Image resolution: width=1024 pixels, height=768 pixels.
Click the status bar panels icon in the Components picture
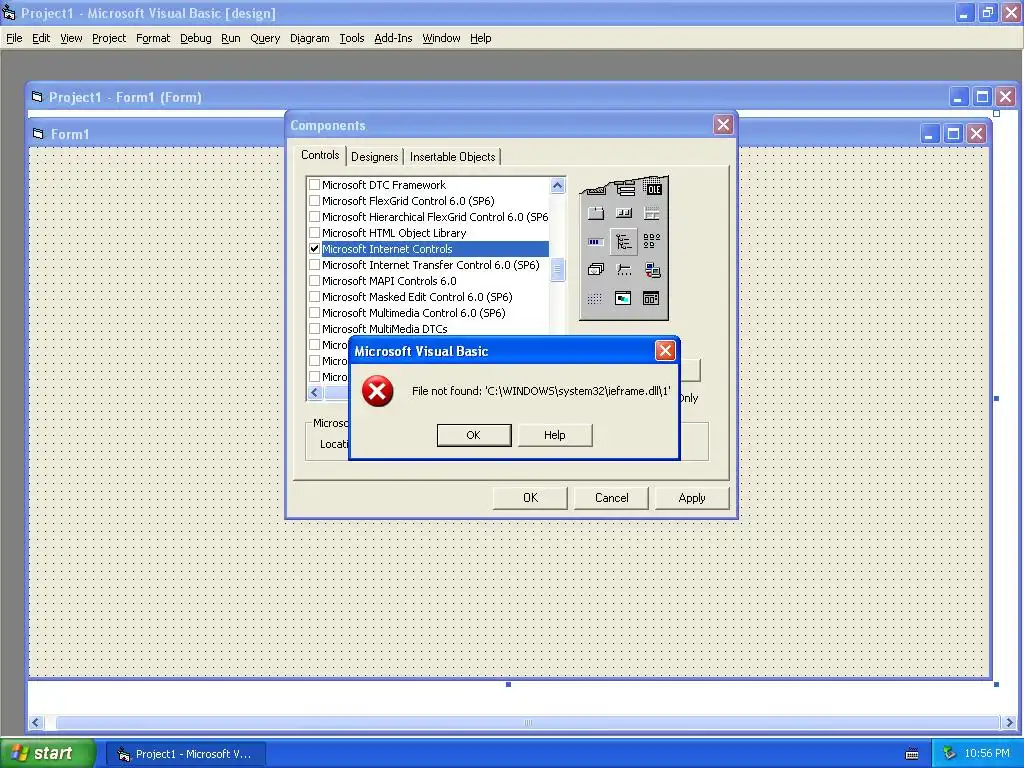click(x=624, y=213)
